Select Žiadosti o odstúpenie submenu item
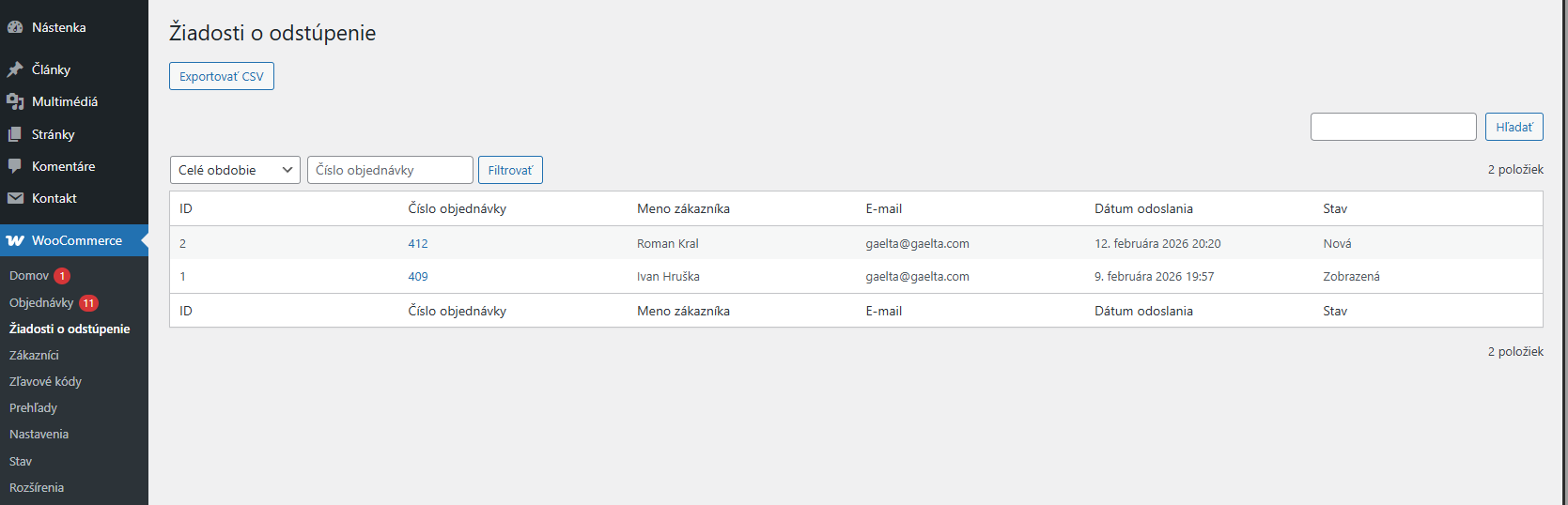This screenshot has width=1568, height=505. tap(70, 329)
